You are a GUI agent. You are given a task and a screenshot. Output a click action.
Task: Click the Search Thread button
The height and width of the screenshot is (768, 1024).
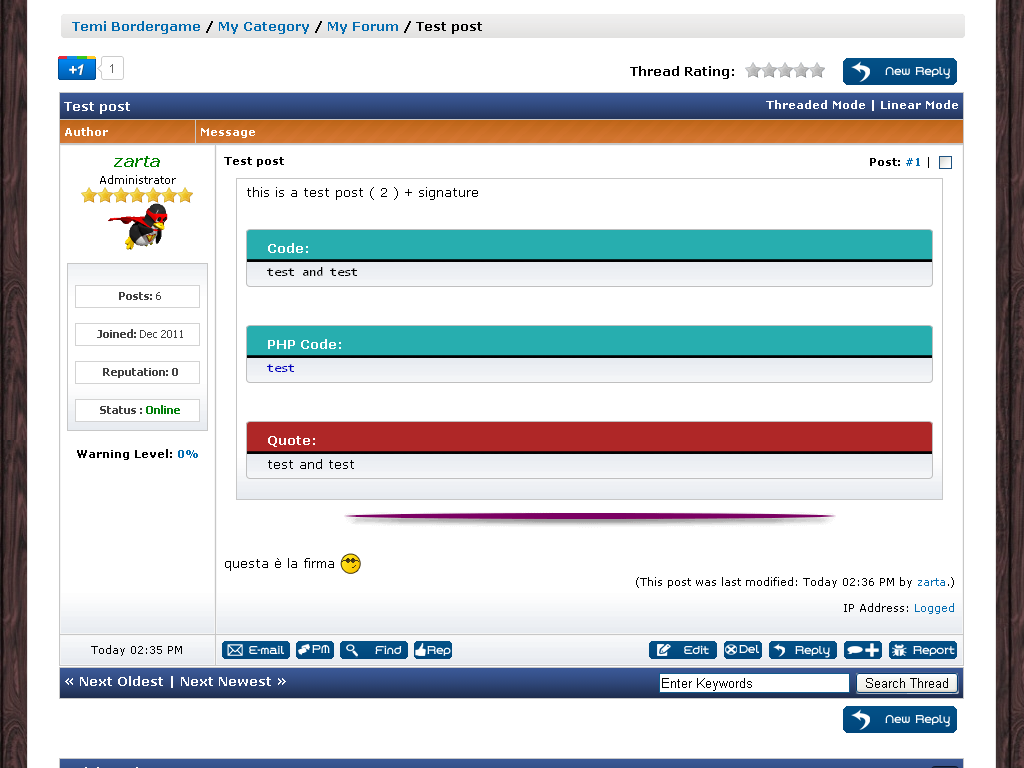pyautogui.click(x=906, y=683)
